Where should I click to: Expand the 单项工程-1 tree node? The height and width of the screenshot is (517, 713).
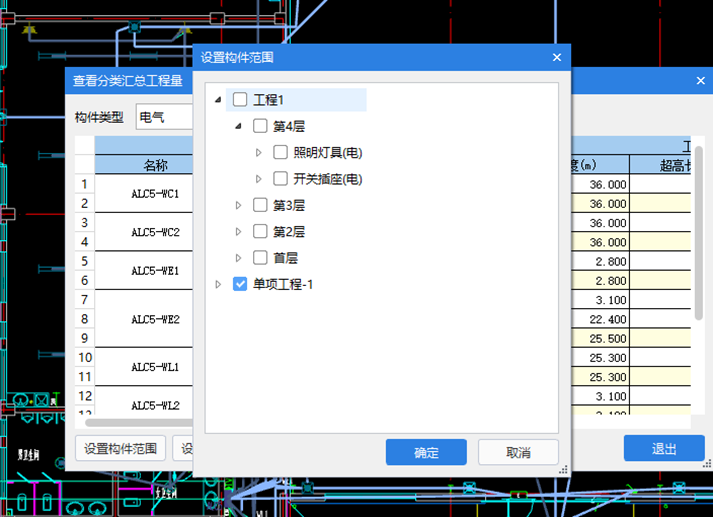point(218,284)
